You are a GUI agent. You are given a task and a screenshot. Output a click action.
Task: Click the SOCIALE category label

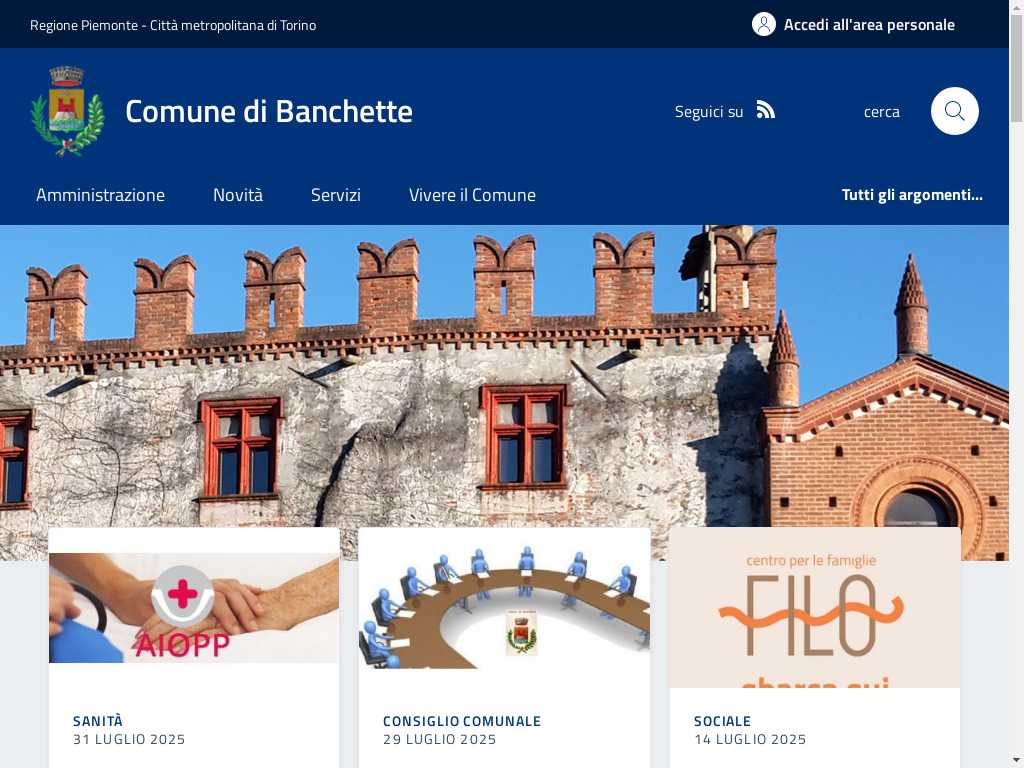pos(722,721)
